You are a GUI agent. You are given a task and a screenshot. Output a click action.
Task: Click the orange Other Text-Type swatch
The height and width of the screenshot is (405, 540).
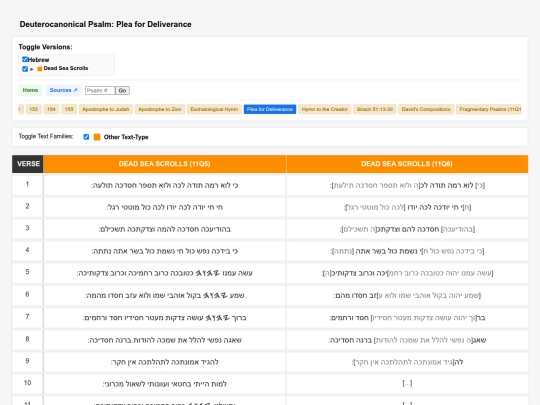tap(97, 137)
